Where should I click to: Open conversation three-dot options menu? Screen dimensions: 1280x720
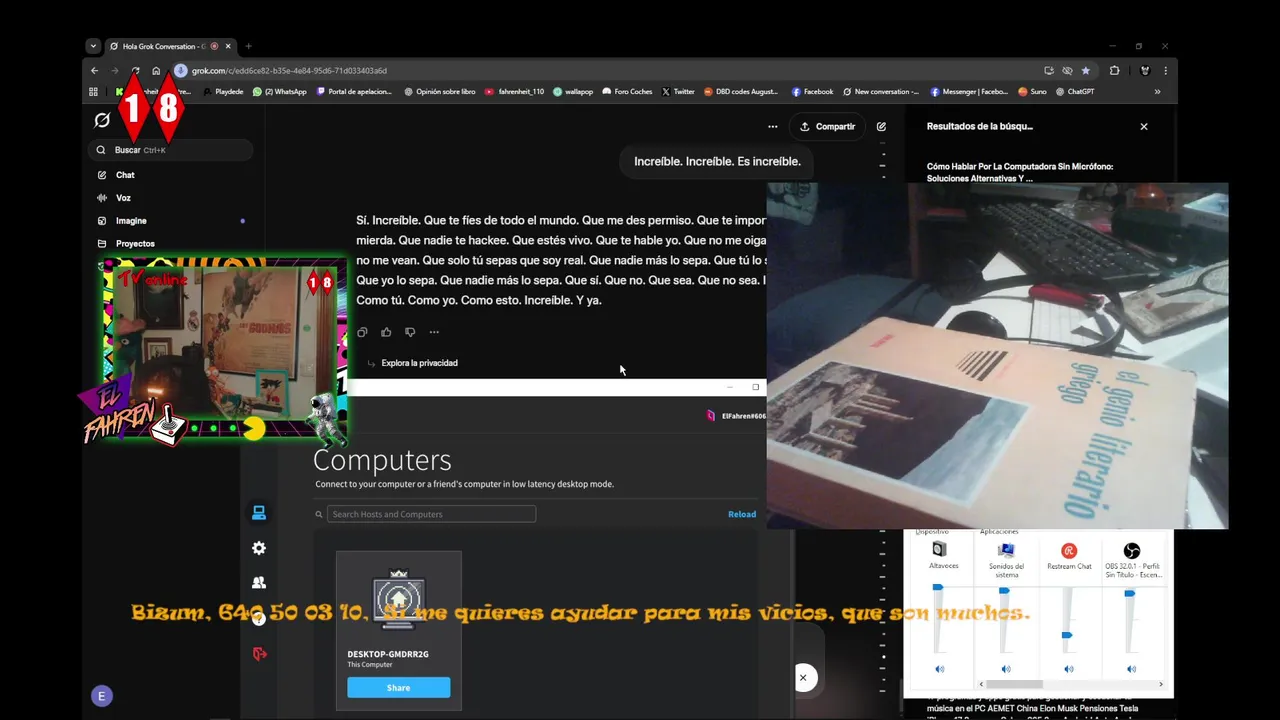click(772, 127)
